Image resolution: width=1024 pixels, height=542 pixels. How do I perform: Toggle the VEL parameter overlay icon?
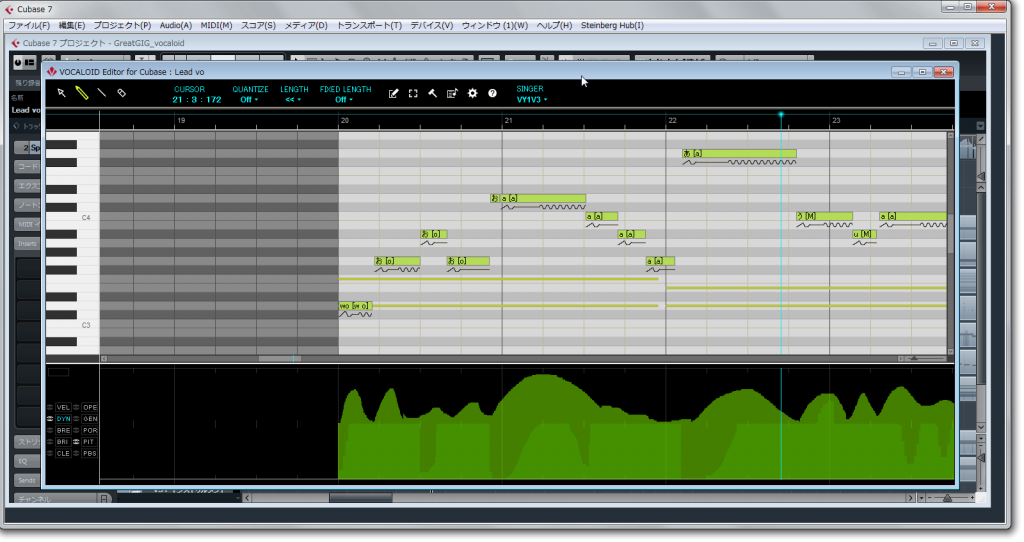(x=50, y=407)
